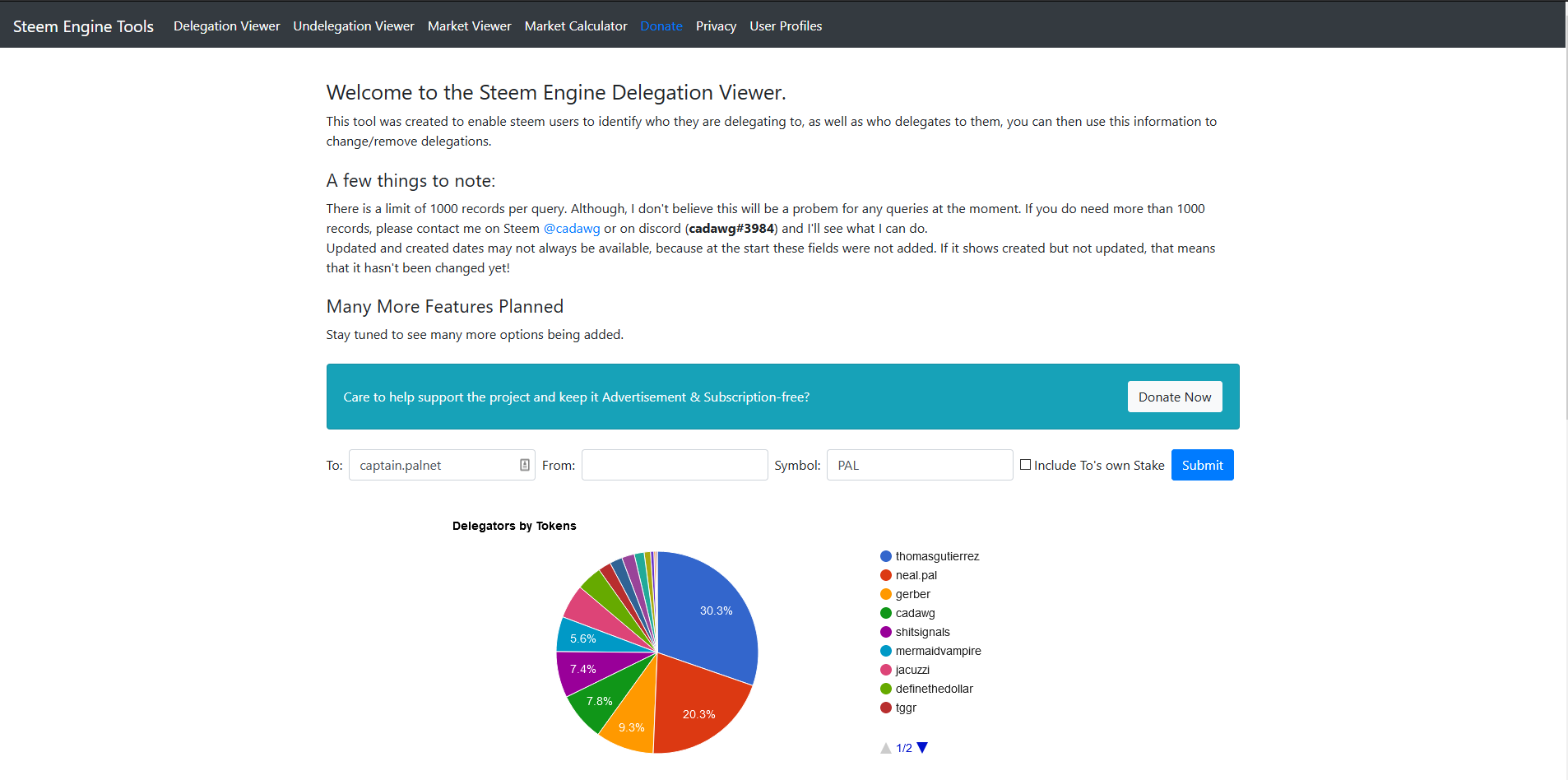Go to next legend page arrow
1568x780 pixels.
click(x=922, y=748)
